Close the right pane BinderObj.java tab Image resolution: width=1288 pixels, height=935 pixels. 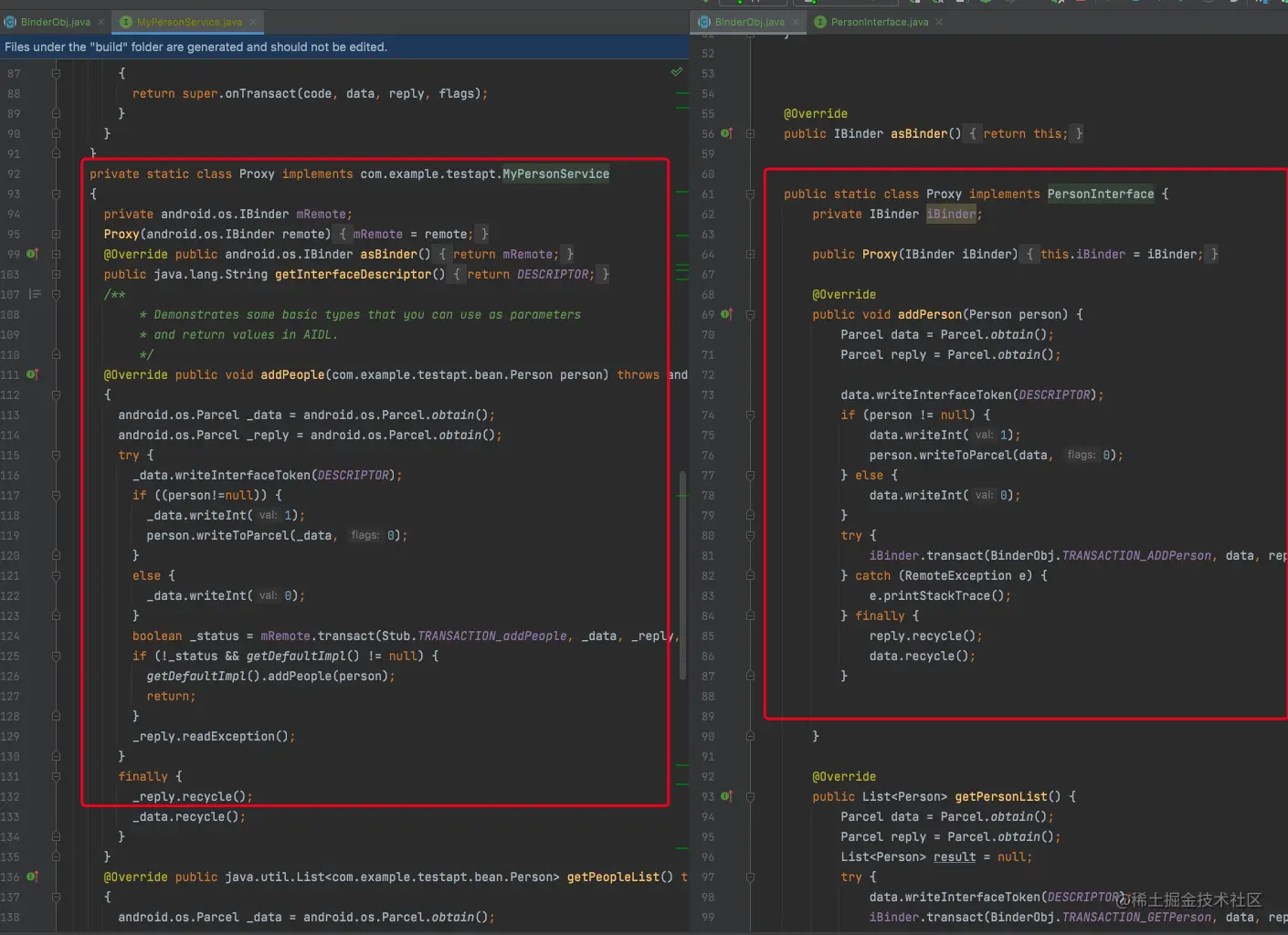click(x=796, y=22)
